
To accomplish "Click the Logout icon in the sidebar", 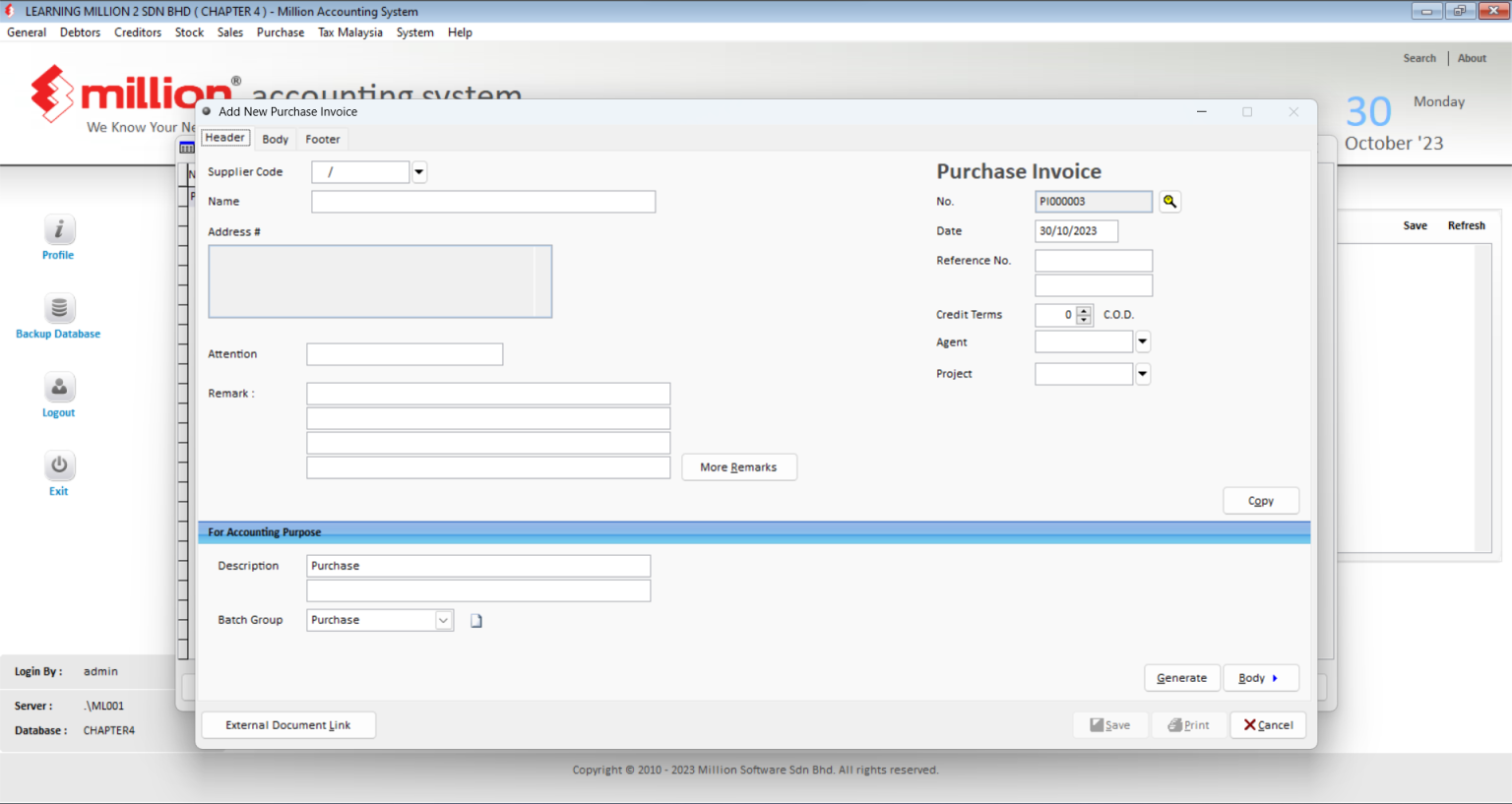I will (58, 387).
